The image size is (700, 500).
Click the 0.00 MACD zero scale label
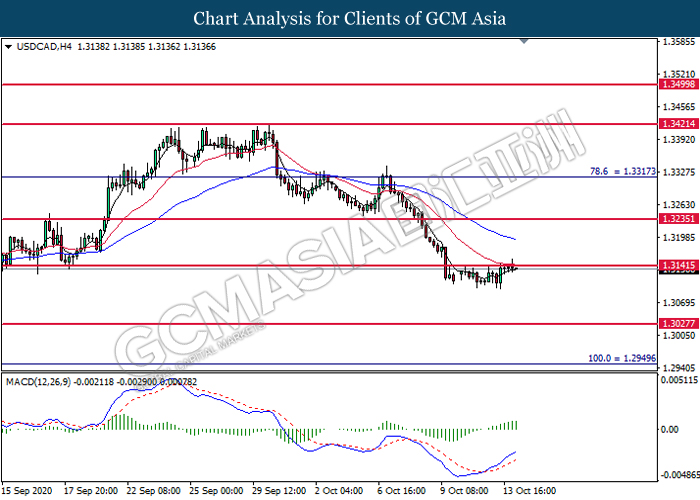[x=670, y=429]
